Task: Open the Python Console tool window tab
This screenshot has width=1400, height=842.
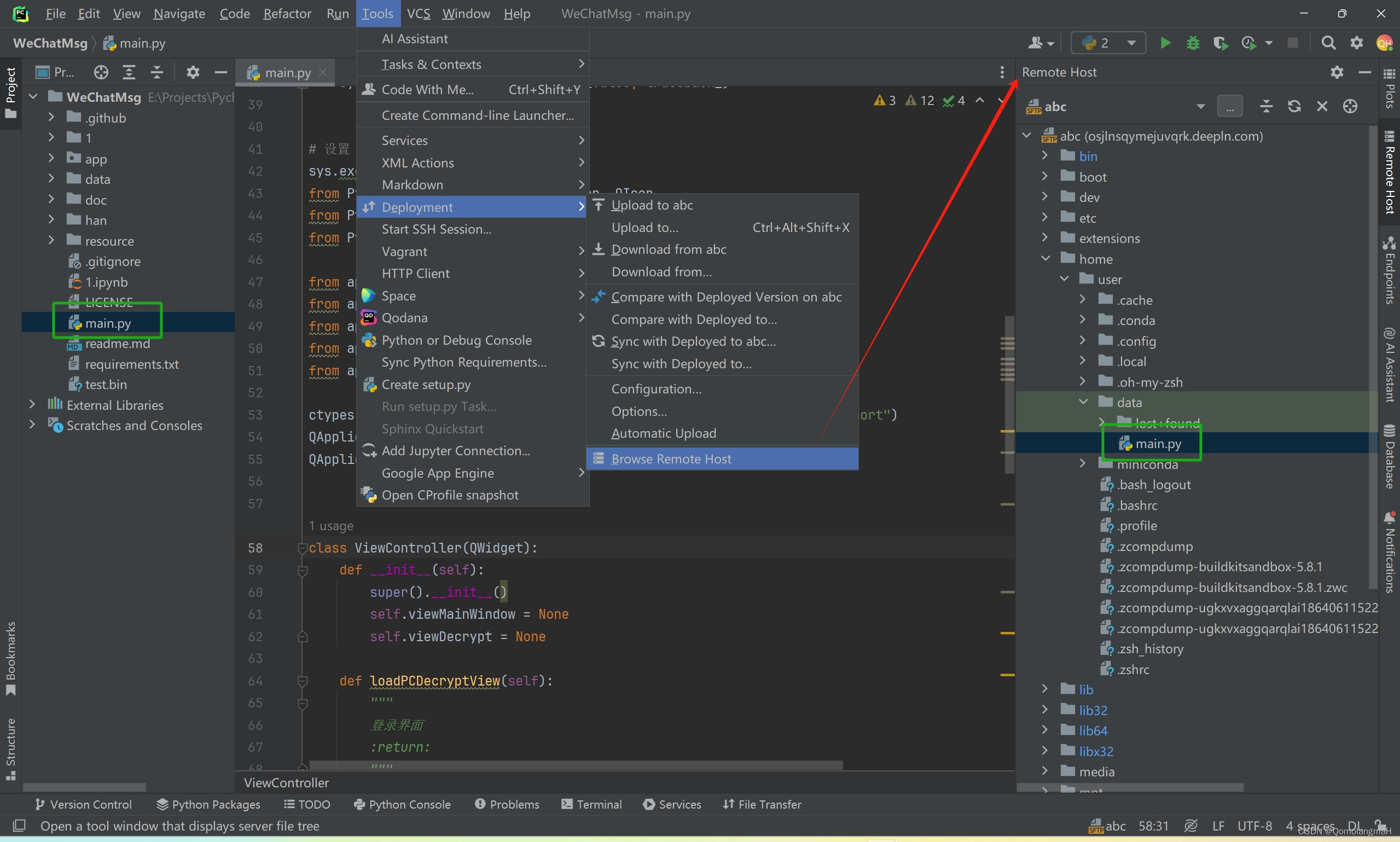Action: pos(402,804)
